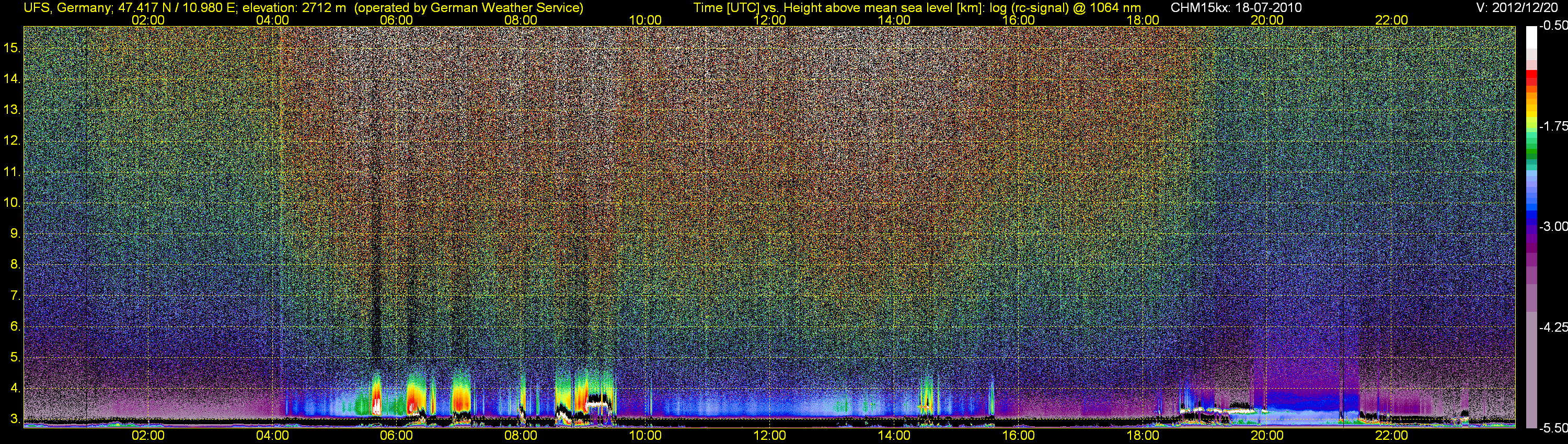This screenshot has height=444, width=1568.
Task: Click the station title text 'UFS, Germany'
Action: coord(66,8)
